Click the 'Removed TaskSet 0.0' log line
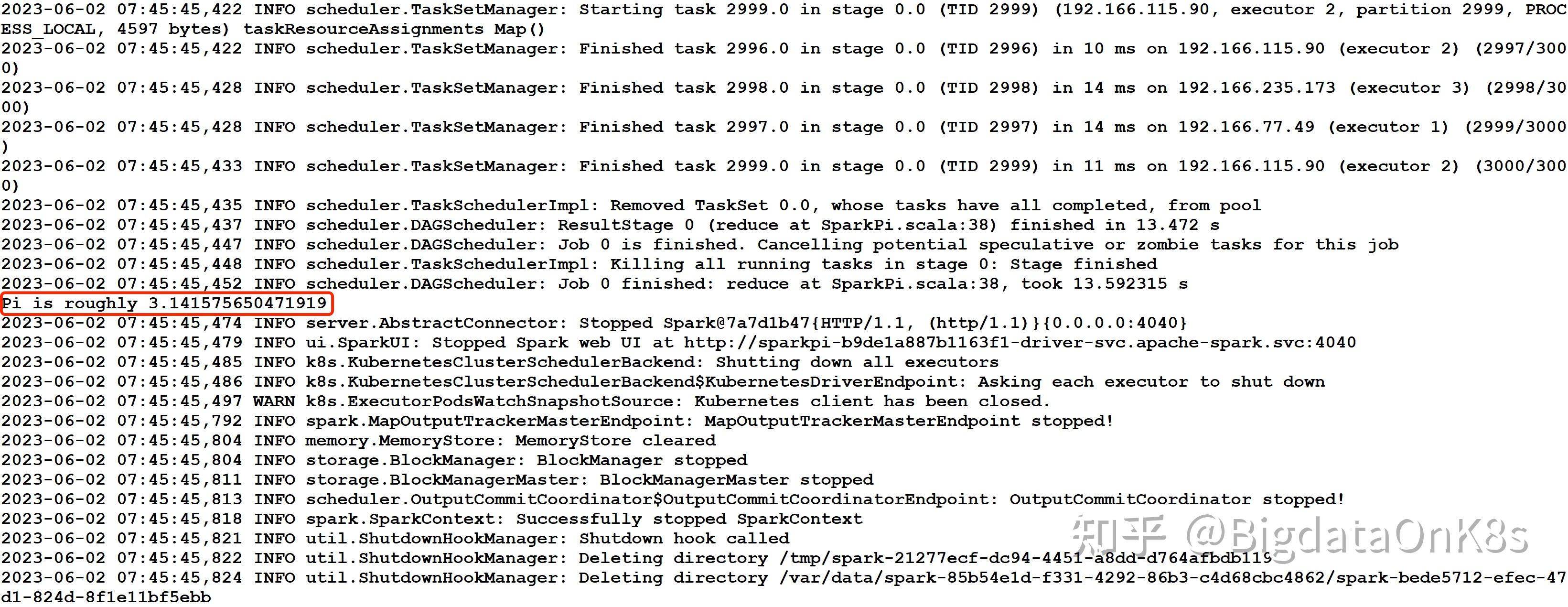This screenshot has width=1568, height=607. 631,206
